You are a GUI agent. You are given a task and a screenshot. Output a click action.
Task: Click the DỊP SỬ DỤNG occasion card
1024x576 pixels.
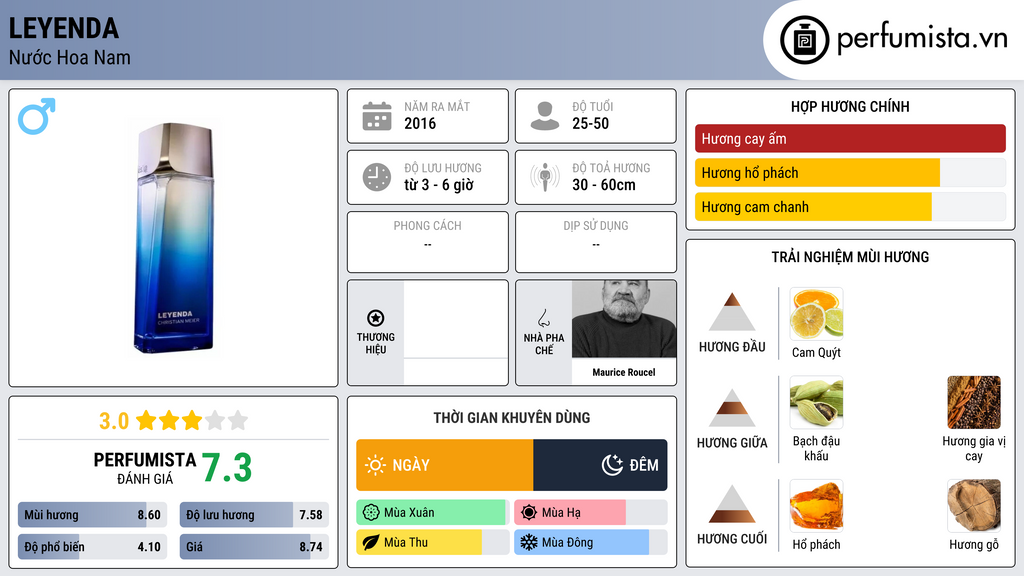pos(596,242)
